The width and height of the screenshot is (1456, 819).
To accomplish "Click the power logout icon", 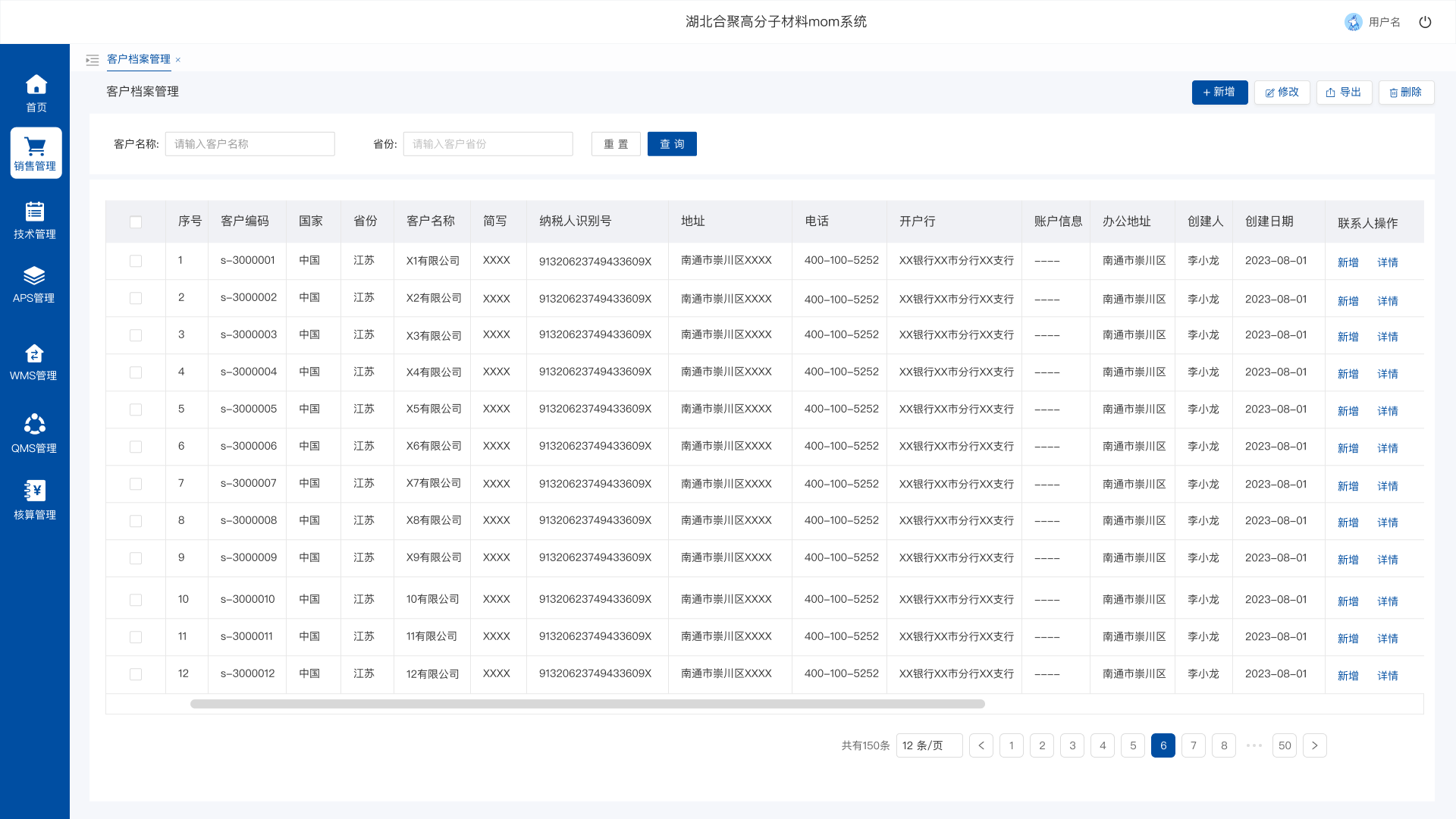I will point(1425,22).
